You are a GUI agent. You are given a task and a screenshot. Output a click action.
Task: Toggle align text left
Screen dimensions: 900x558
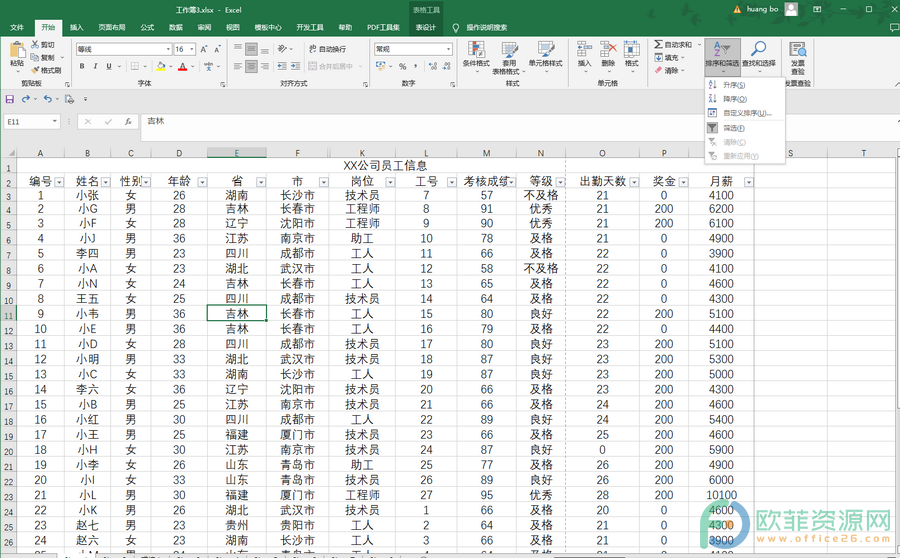(238, 66)
